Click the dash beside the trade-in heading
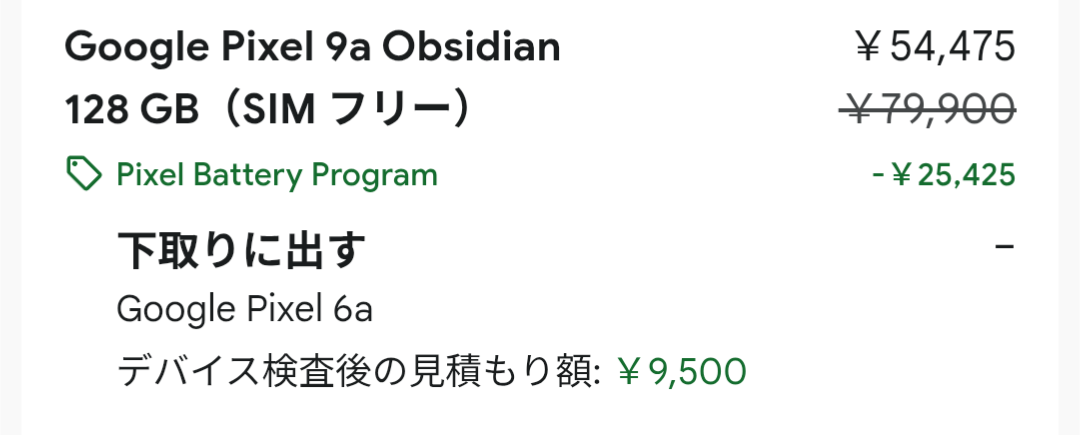 1005,246
